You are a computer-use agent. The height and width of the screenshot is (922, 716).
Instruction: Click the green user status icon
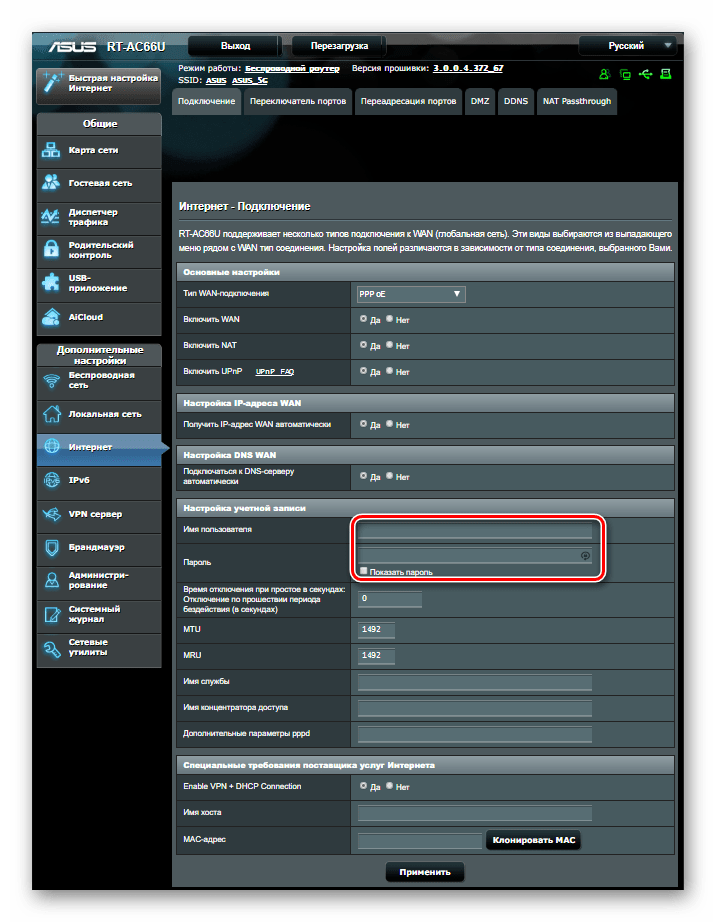click(x=604, y=74)
